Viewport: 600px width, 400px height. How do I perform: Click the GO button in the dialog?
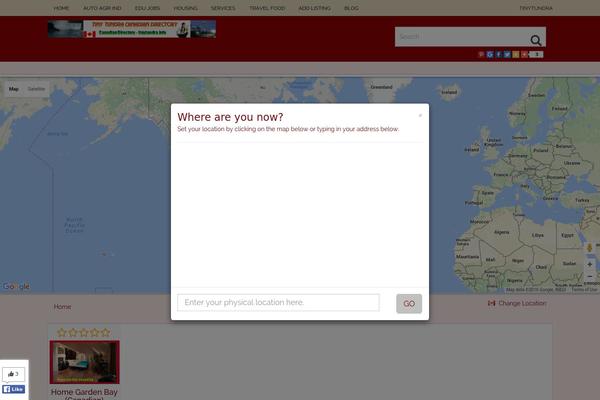(x=409, y=304)
